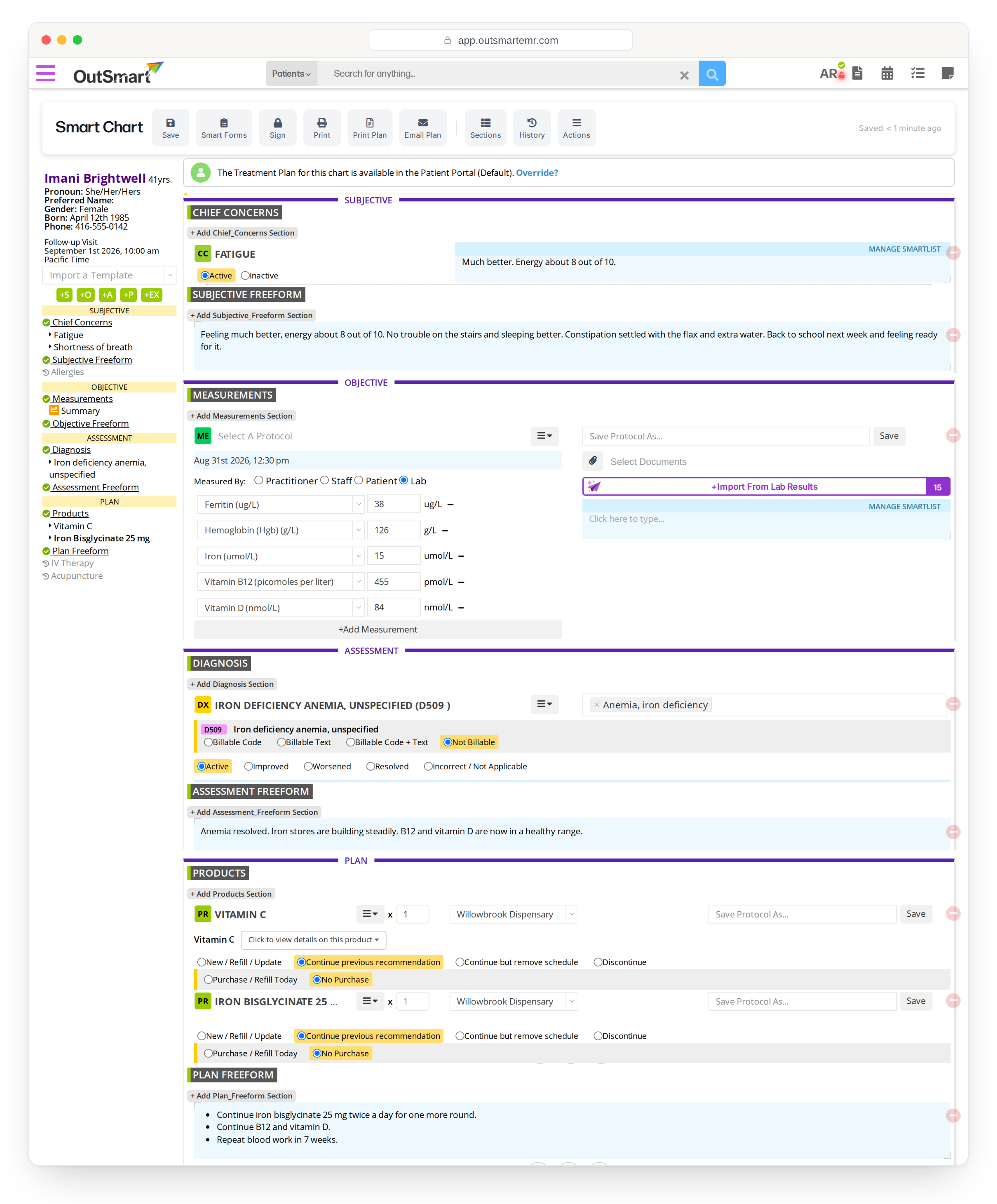The height and width of the screenshot is (1204, 997).
Task: Open the Patients search filter dropdown
Action: pos(291,74)
